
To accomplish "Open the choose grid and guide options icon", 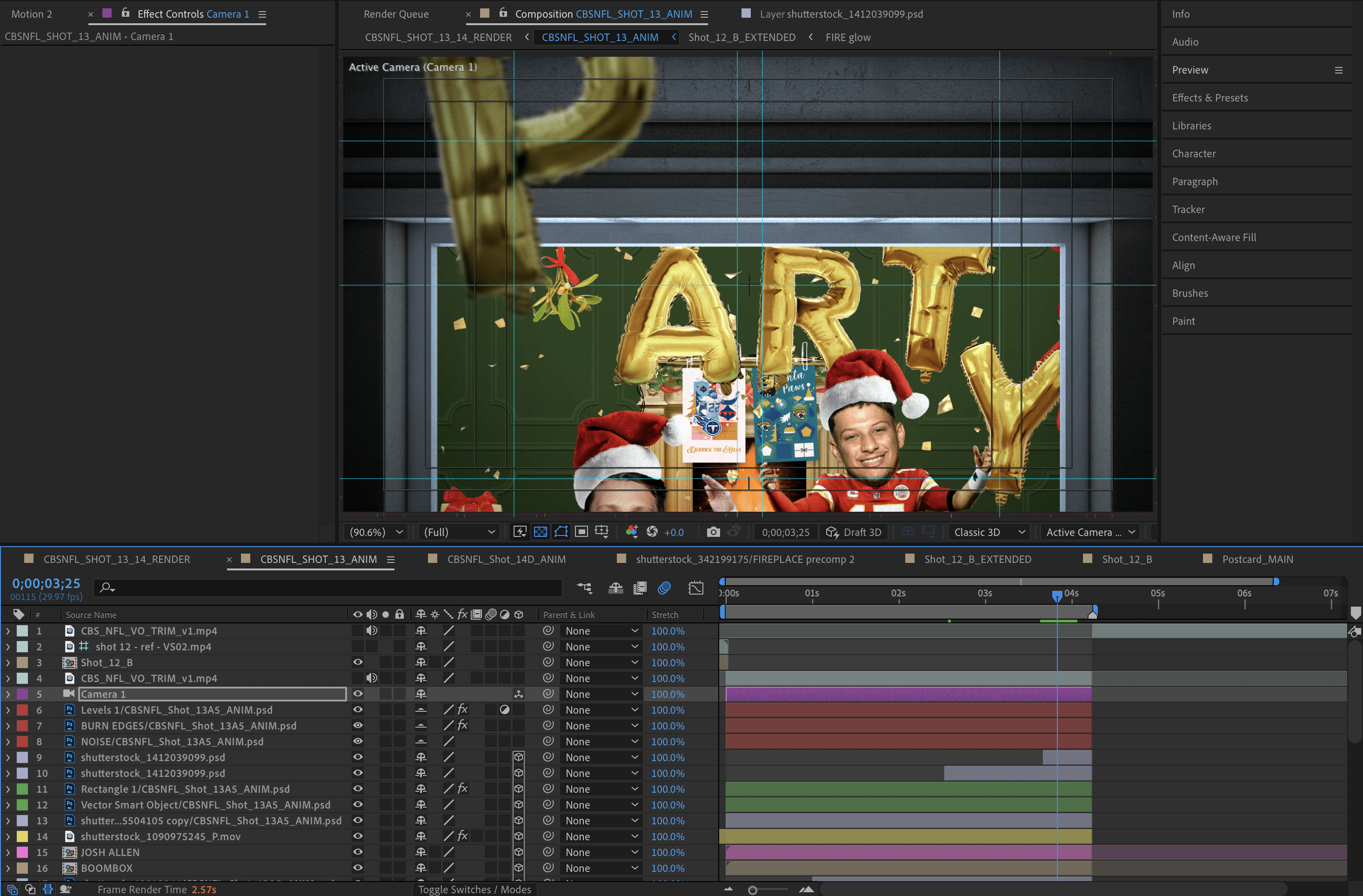I will point(601,532).
